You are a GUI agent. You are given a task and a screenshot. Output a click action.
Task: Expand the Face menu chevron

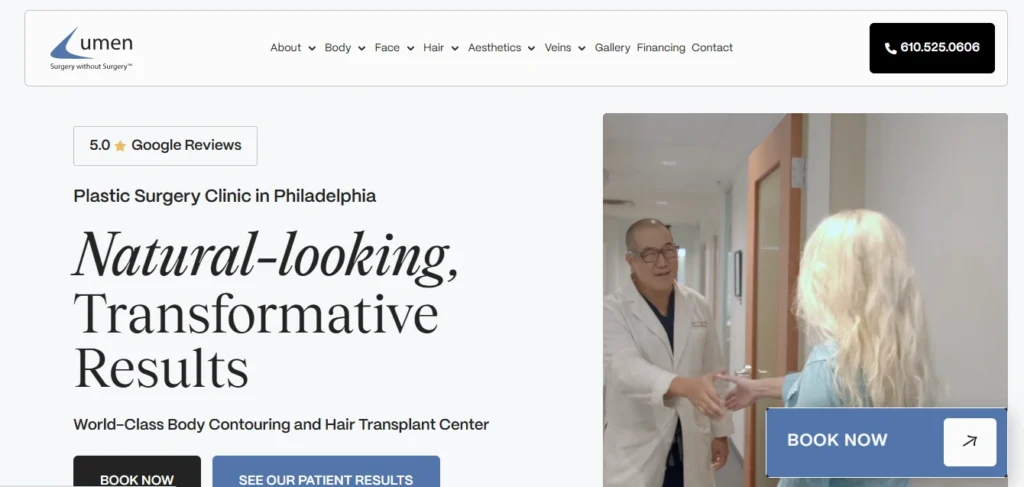tap(410, 48)
